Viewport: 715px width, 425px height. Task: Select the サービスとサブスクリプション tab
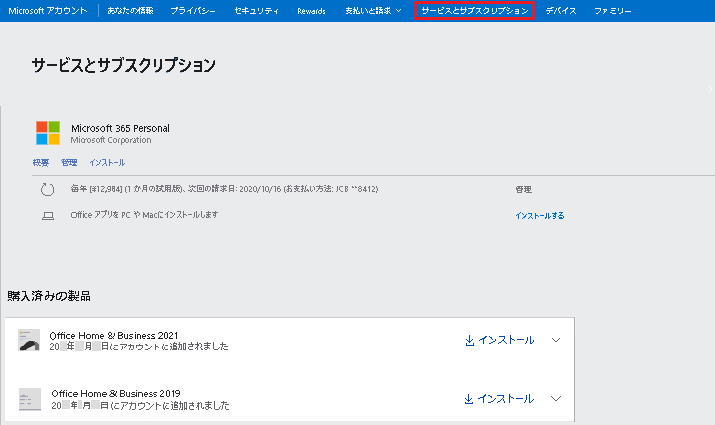pyautogui.click(x=474, y=10)
